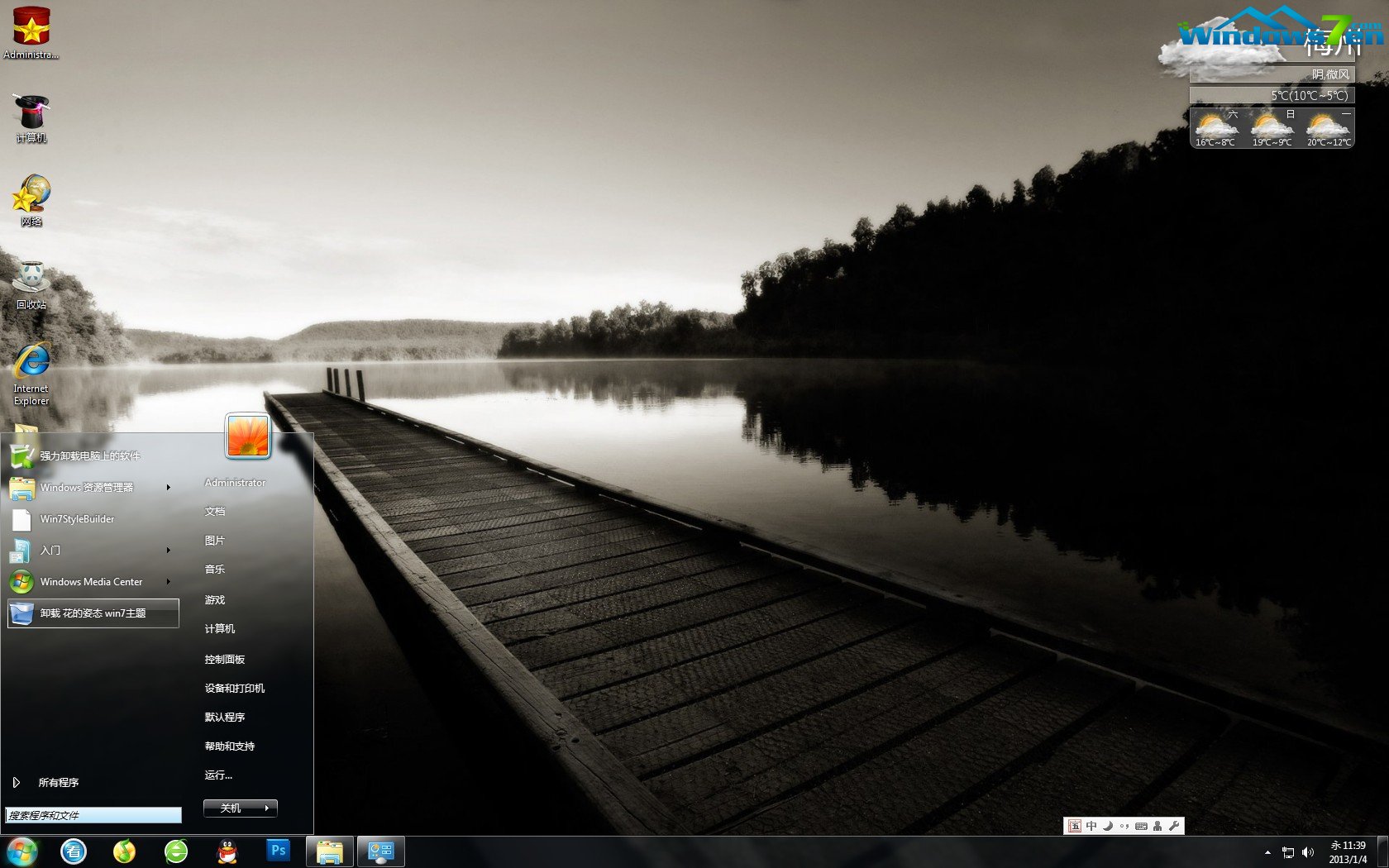Image resolution: width=1389 pixels, height=868 pixels.
Task: Toggle half/full-width moon icon on IME bar
Action: click(x=1108, y=826)
